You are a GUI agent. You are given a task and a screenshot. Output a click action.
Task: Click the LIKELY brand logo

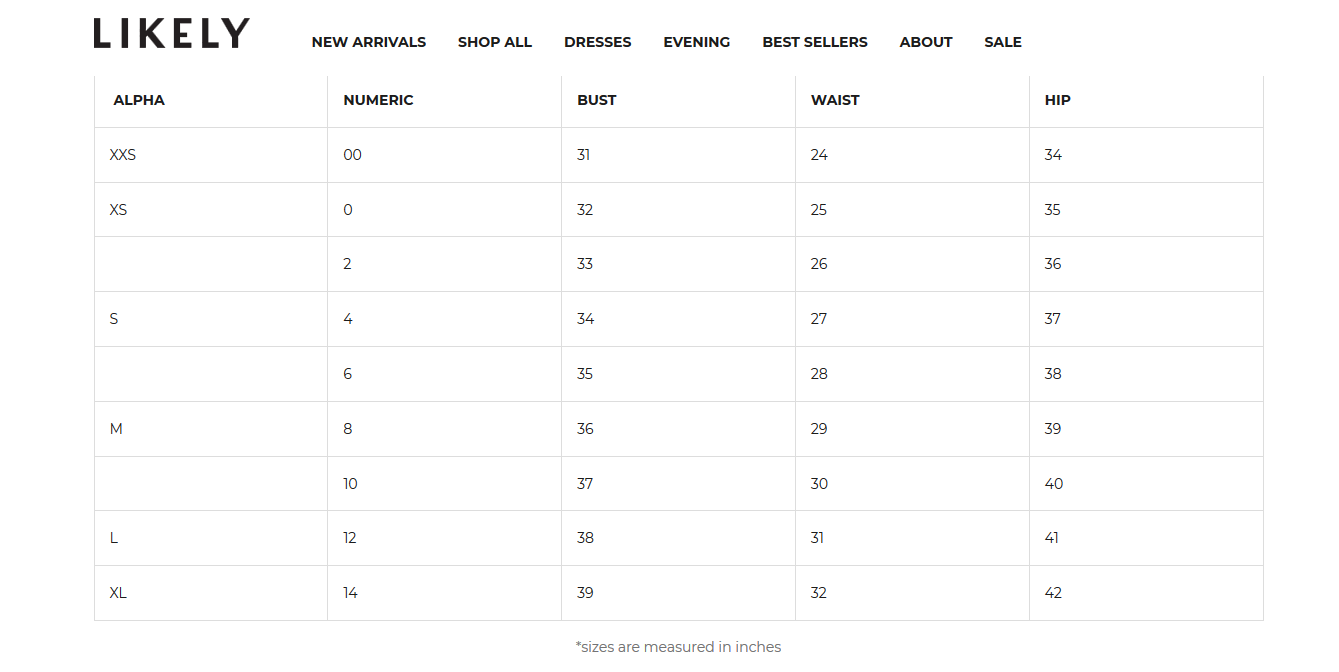tap(171, 33)
